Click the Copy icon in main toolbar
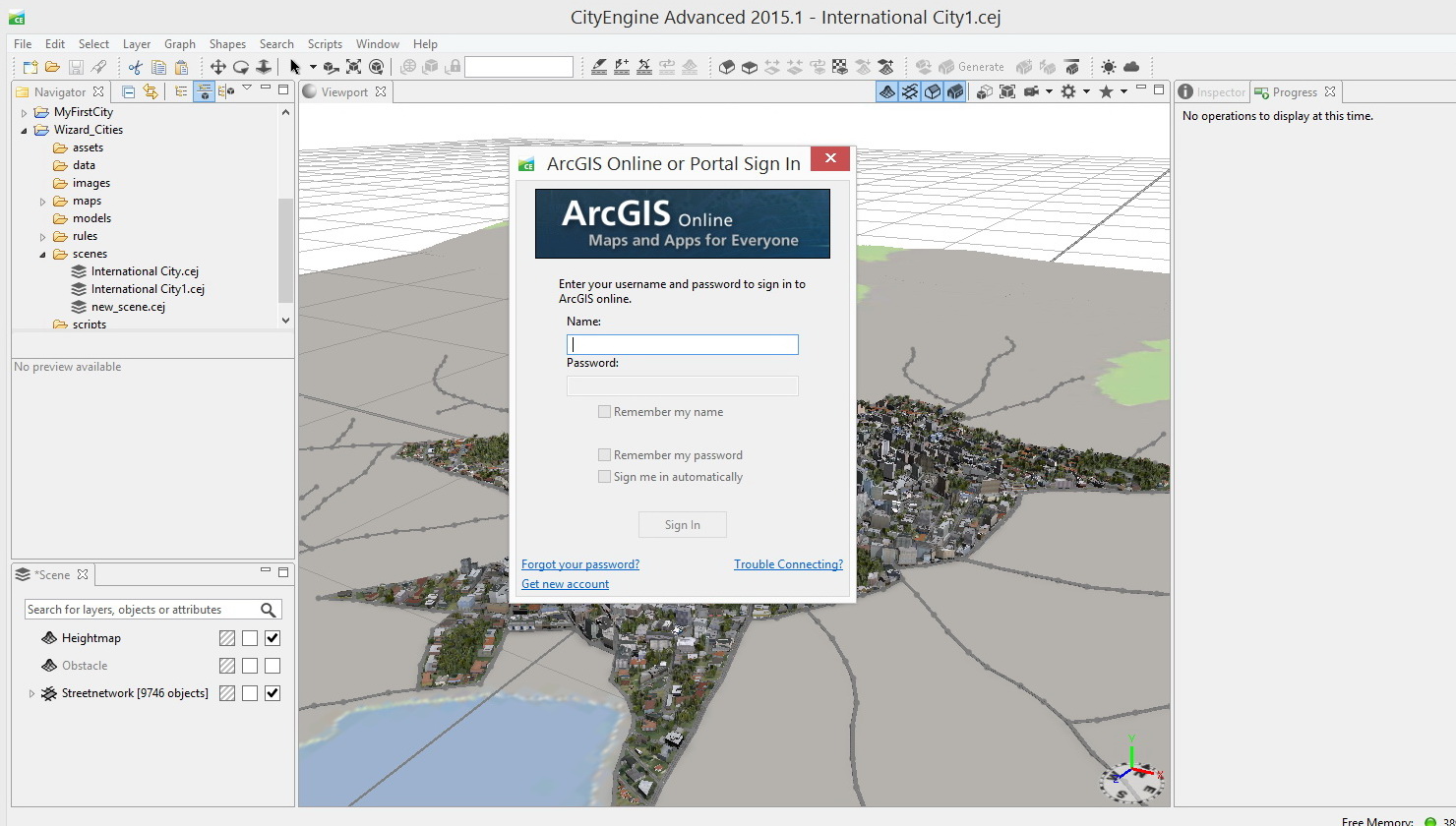 pos(158,67)
